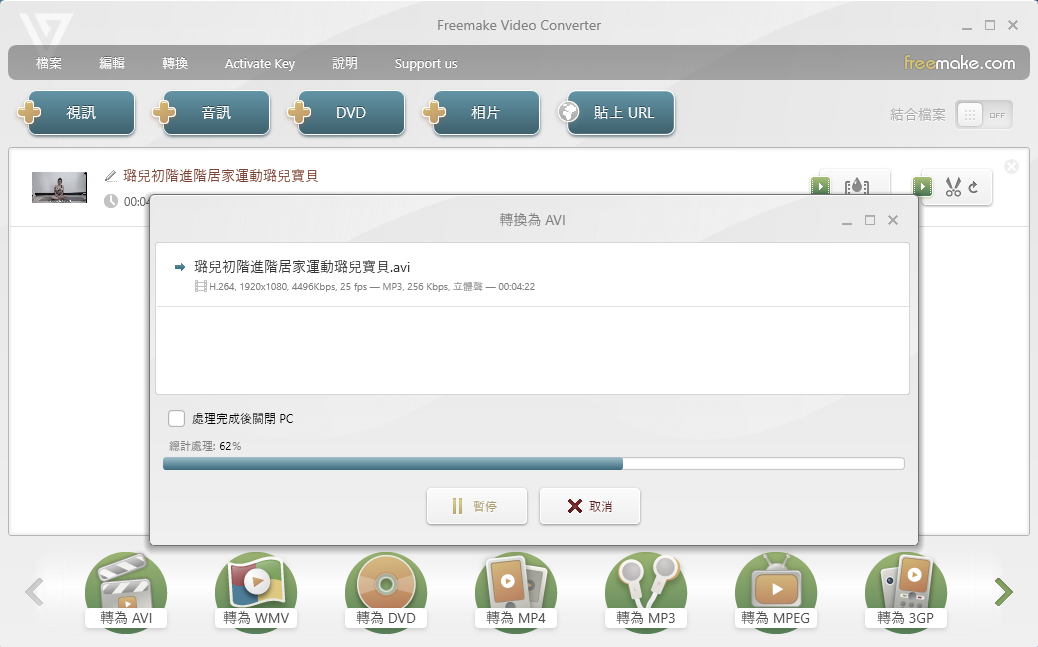Select the 轉為 3GP format icon
The image size is (1038, 647).
pyautogui.click(x=906, y=591)
